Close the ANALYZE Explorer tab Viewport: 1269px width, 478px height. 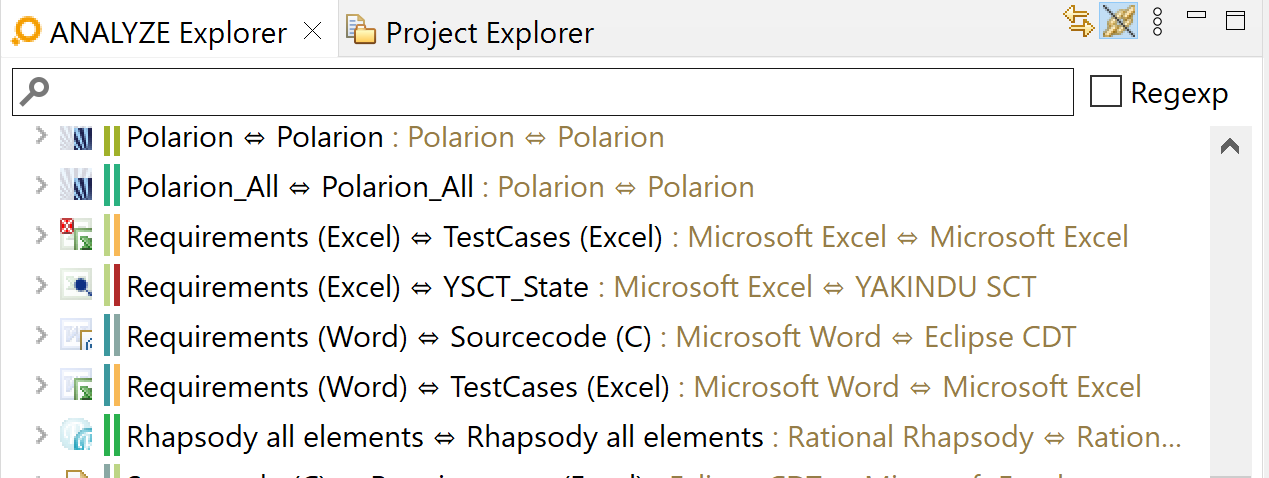pyautogui.click(x=312, y=31)
